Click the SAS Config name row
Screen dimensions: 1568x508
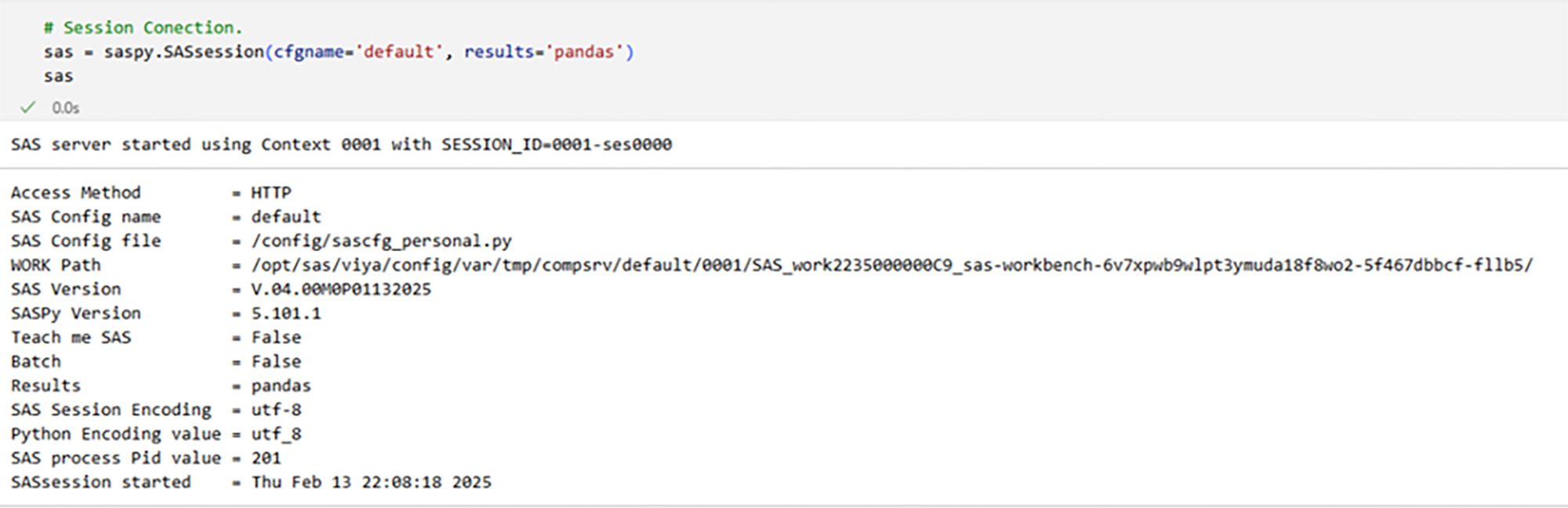(166, 216)
